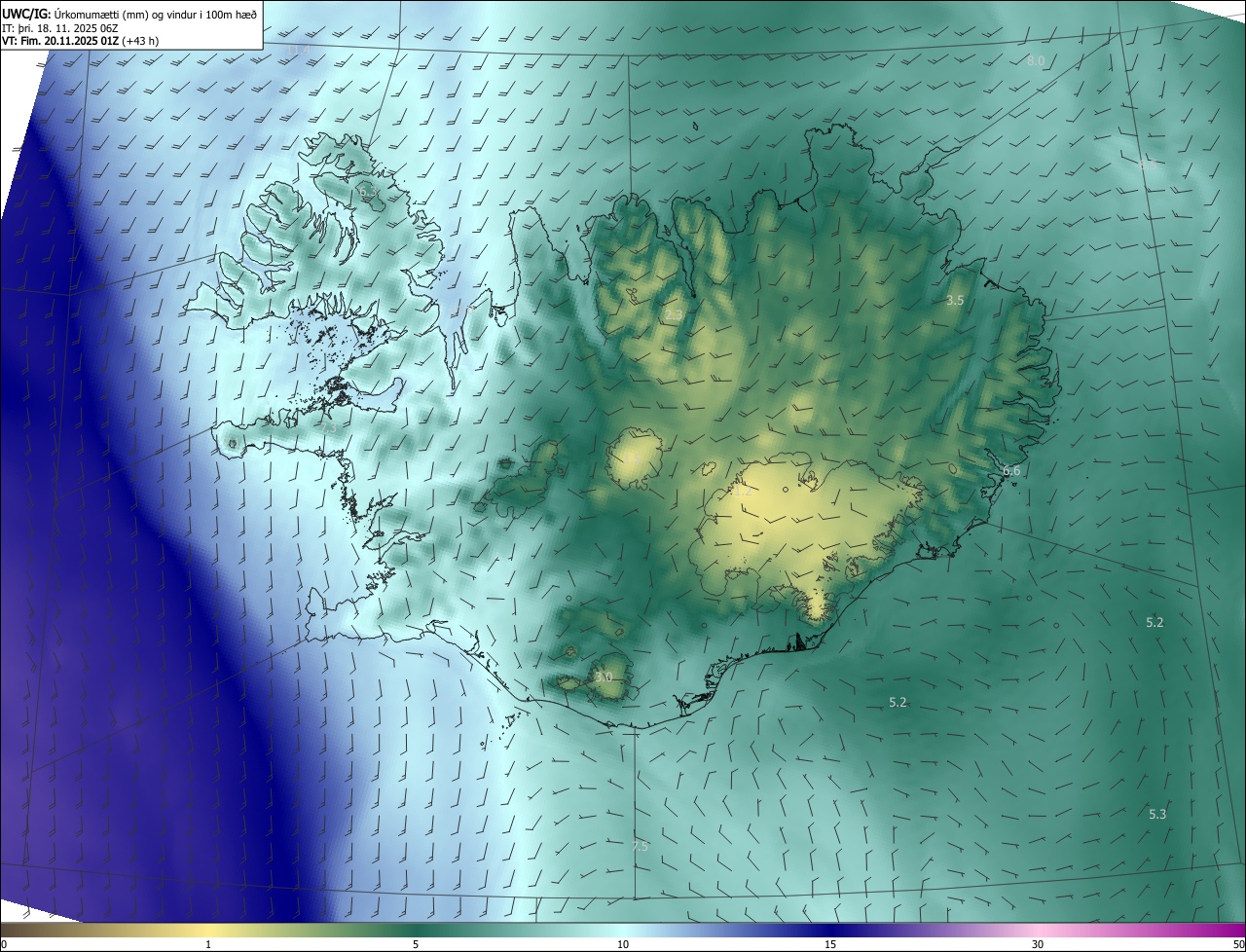Click the '5' tick on the color scale

pyautogui.click(x=416, y=944)
